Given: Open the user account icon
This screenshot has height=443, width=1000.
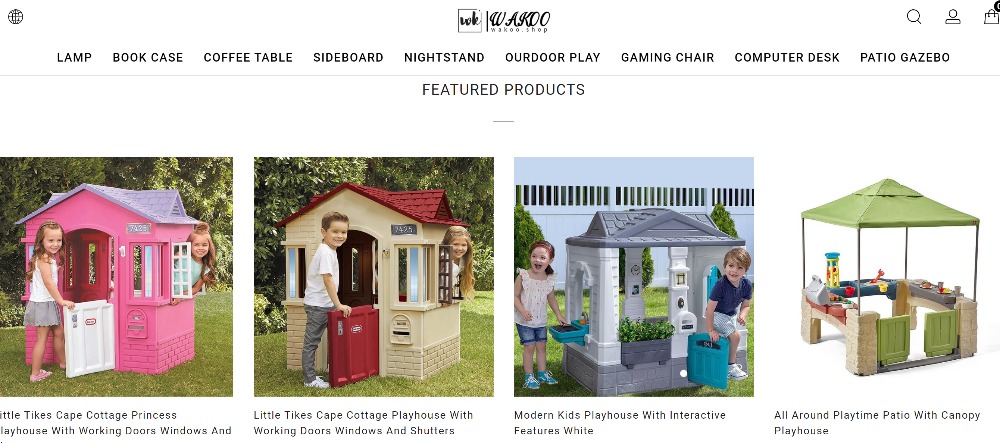Looking at the screenshot, I should 953,17.
